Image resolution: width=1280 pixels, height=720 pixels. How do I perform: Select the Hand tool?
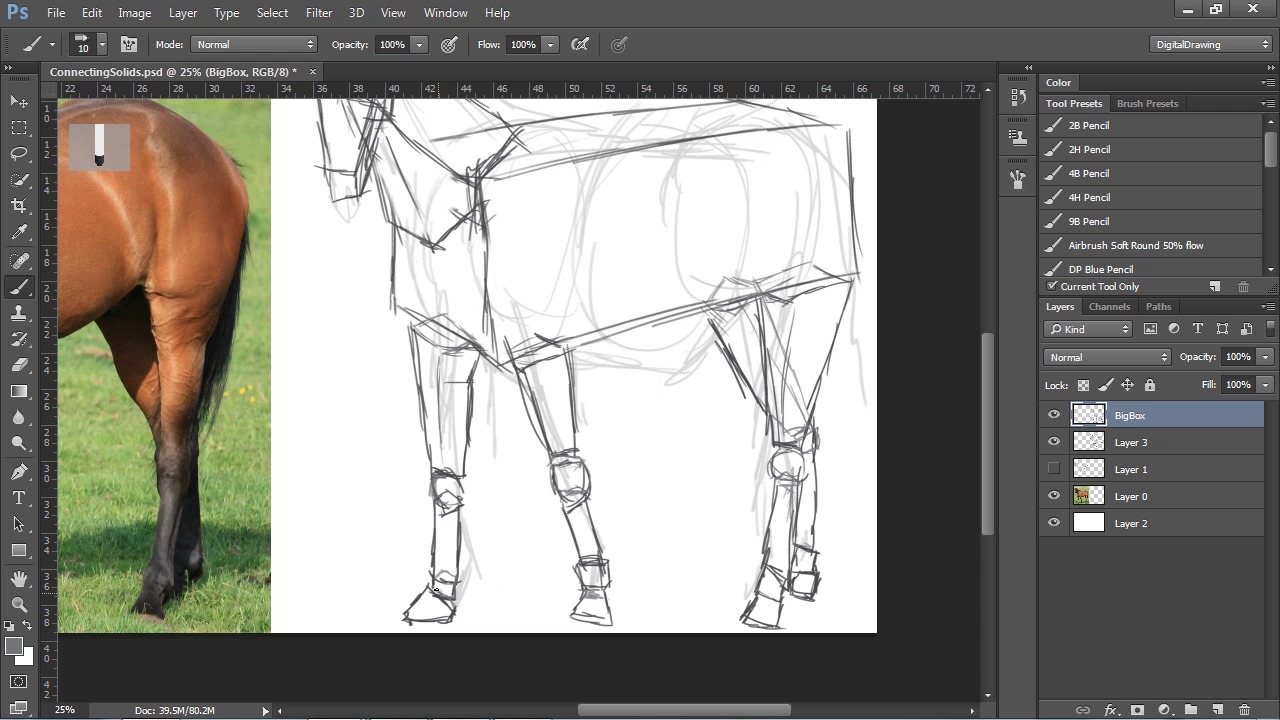pos(19,579)
